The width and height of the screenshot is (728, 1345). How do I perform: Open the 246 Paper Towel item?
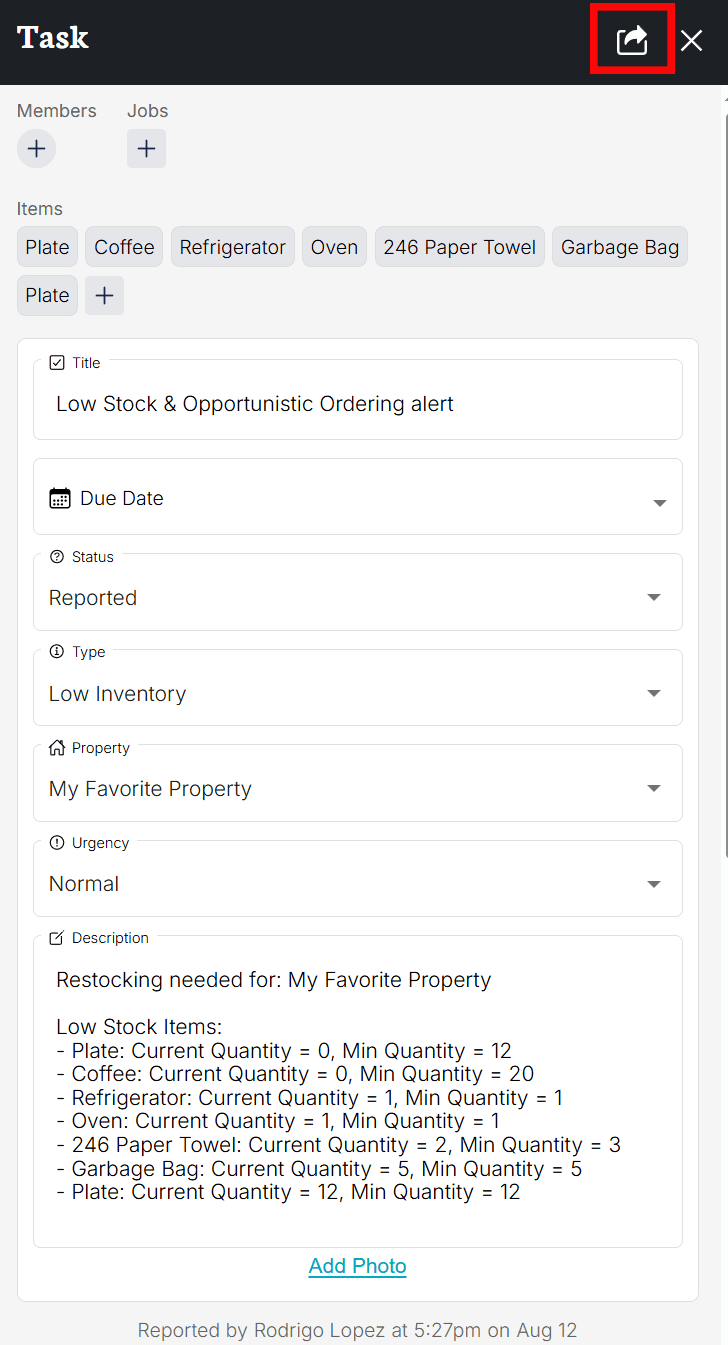[x=459, y=247]
